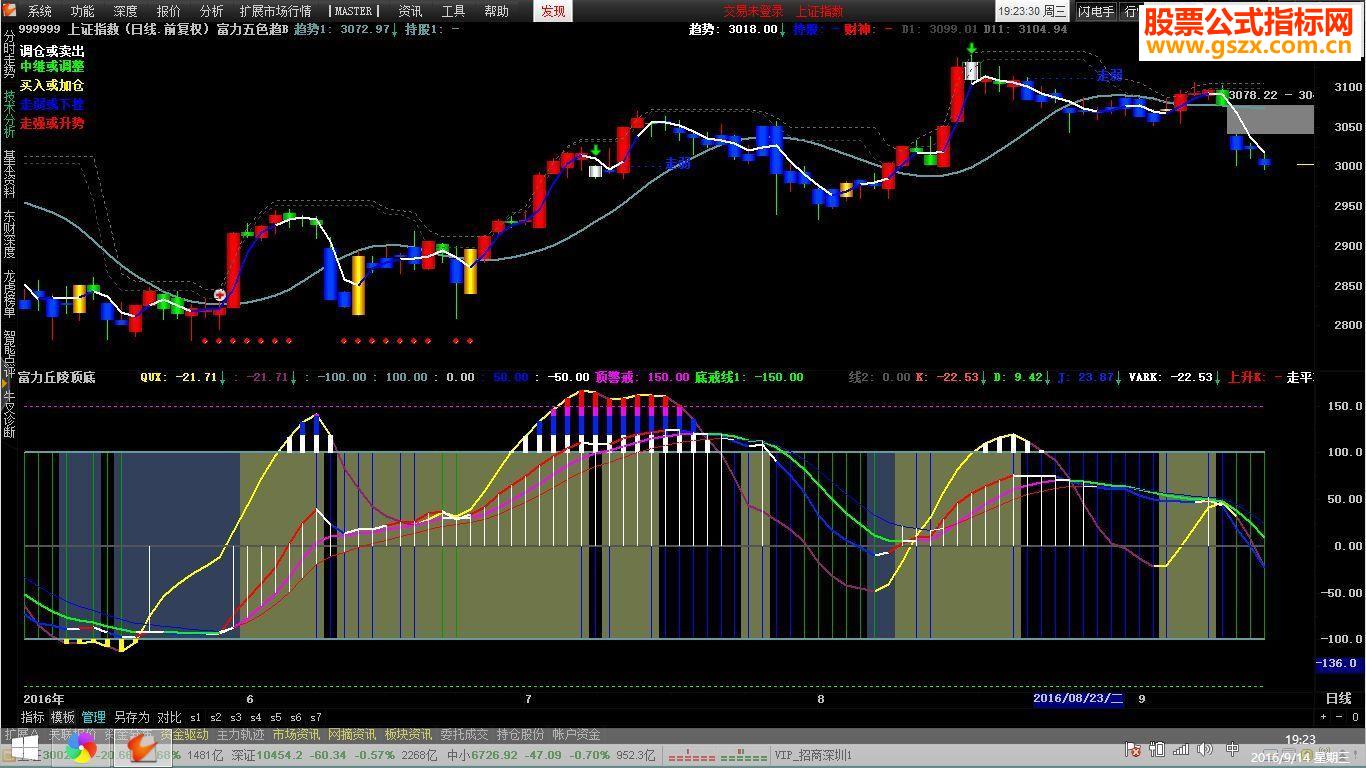Click the red circle signal marker near June
Screen dimensions: 1366x768
[x=220, y=295]
